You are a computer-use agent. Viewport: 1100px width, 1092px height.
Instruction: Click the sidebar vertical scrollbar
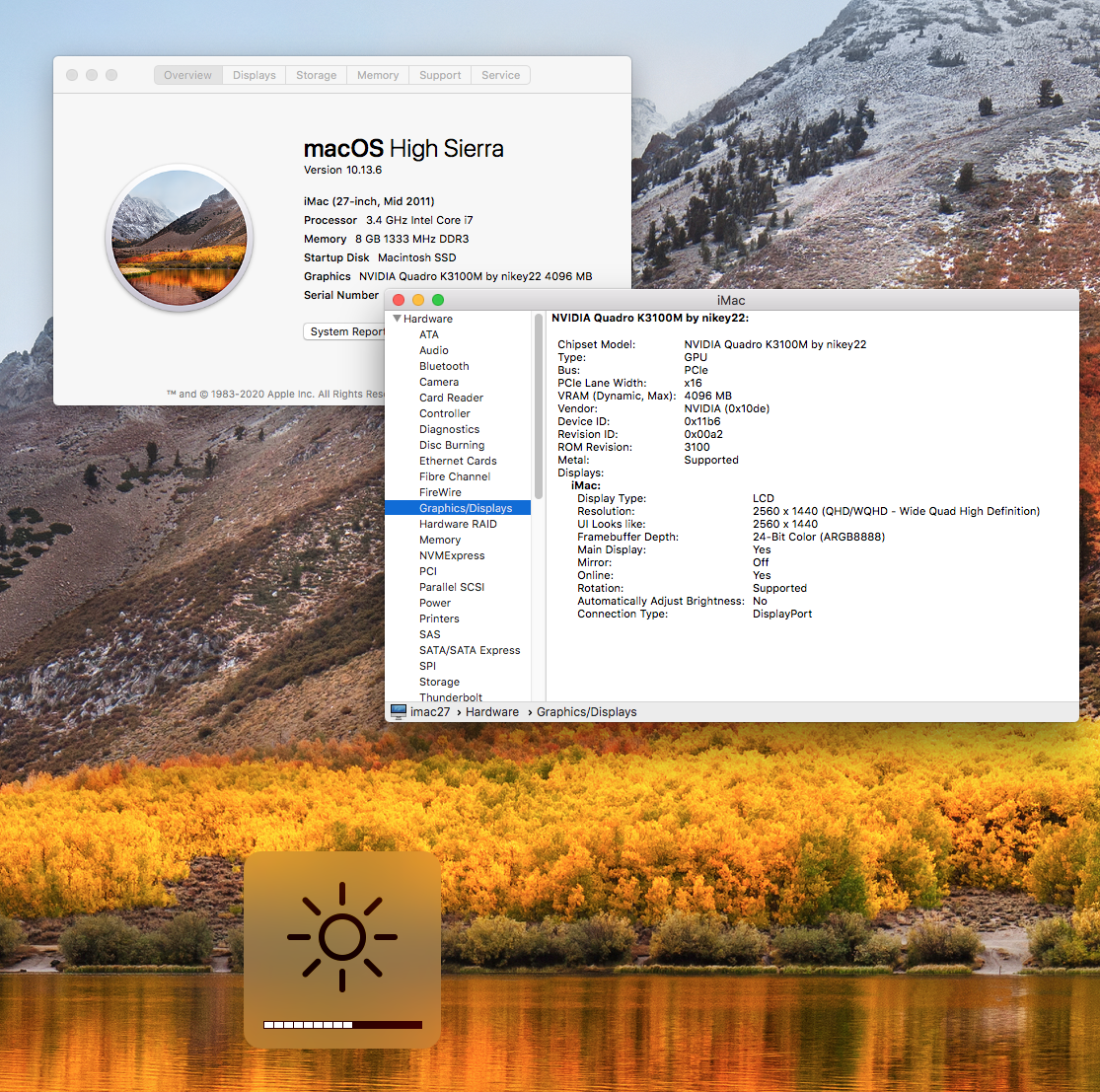pos(538,406)
